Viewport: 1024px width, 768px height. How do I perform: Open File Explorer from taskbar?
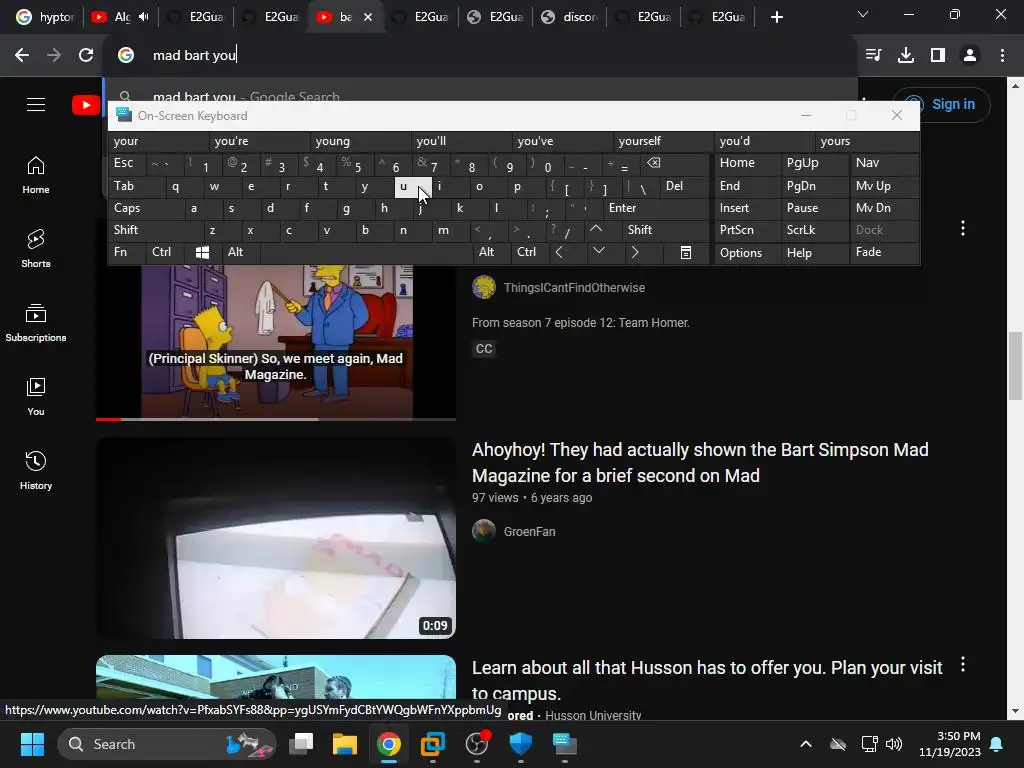[x=345, y=744]
